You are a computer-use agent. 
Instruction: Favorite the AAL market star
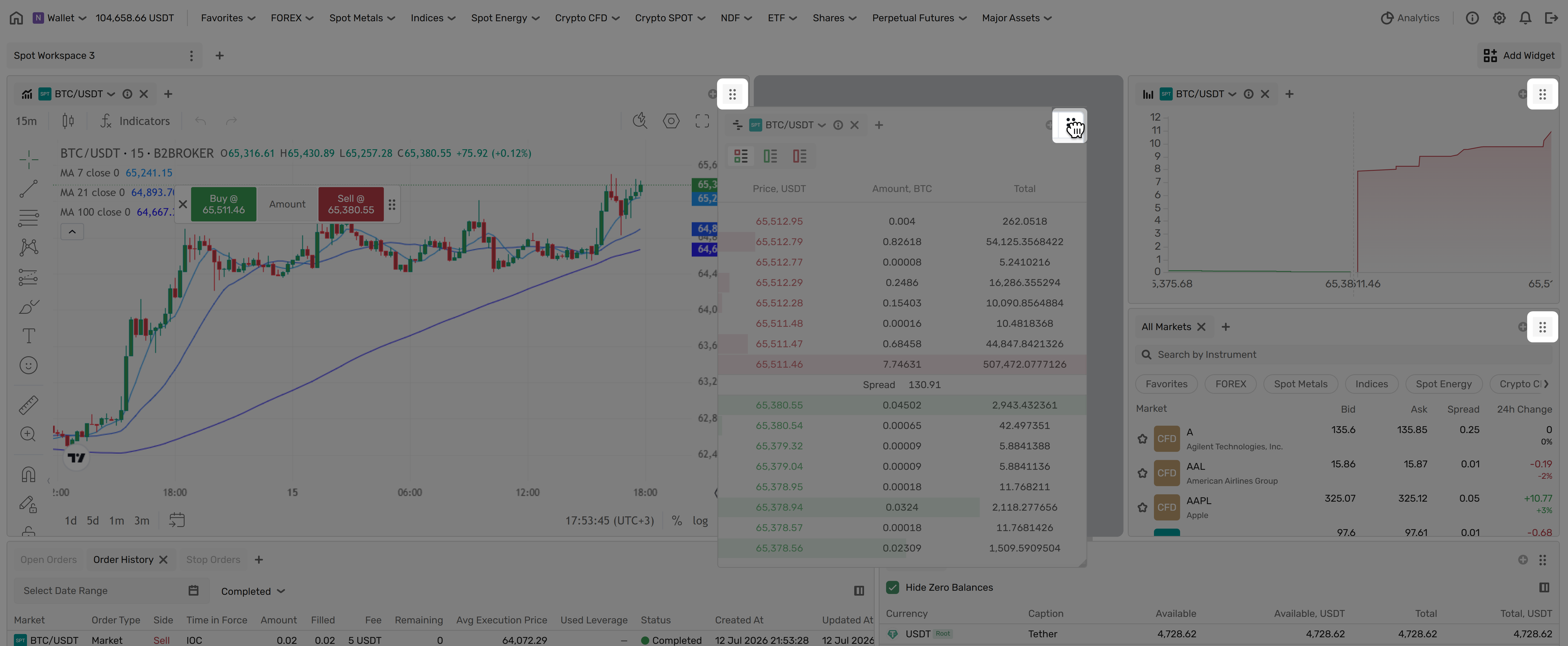[x=1143, y=473]
